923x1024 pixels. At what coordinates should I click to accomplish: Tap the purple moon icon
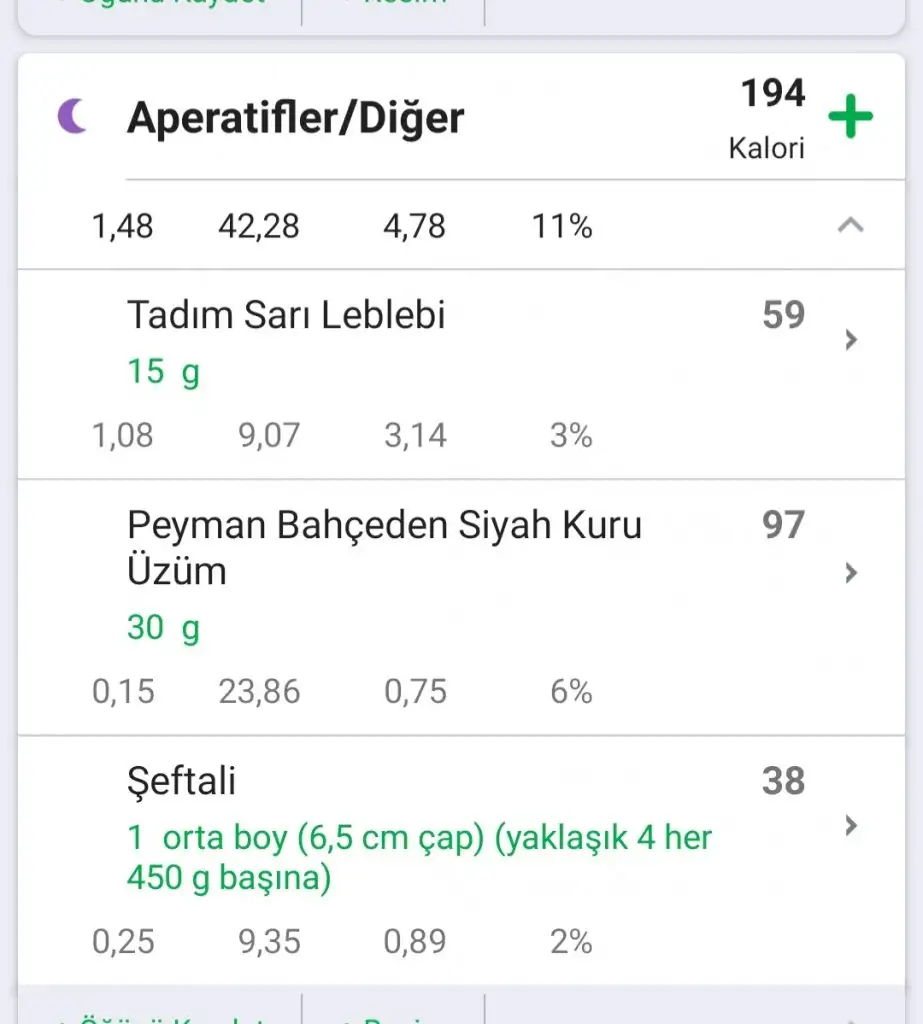72,118
